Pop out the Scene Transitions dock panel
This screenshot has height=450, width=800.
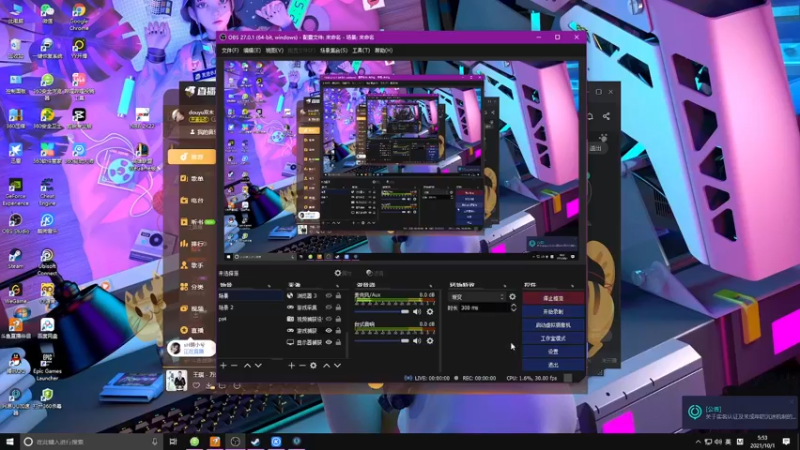[506, 285]
